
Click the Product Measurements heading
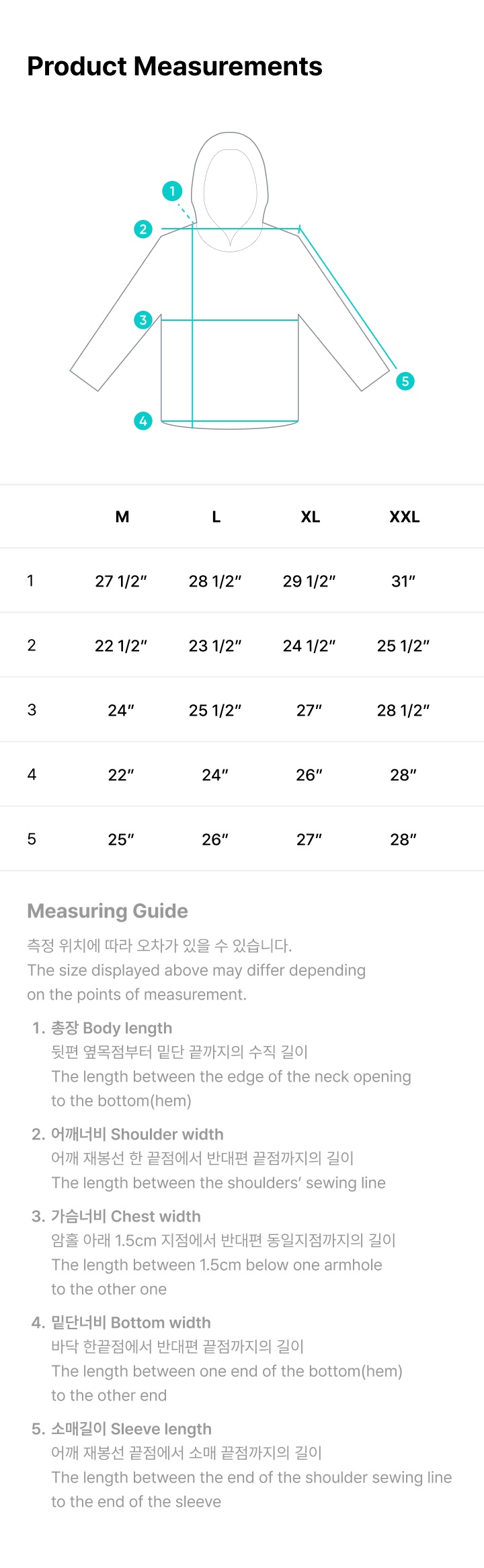coord(175,67)
